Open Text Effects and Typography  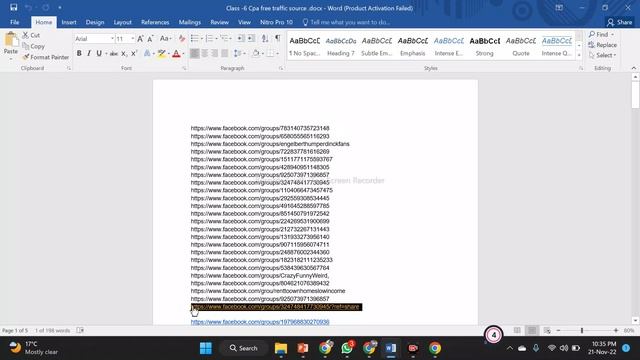point(147,53)
